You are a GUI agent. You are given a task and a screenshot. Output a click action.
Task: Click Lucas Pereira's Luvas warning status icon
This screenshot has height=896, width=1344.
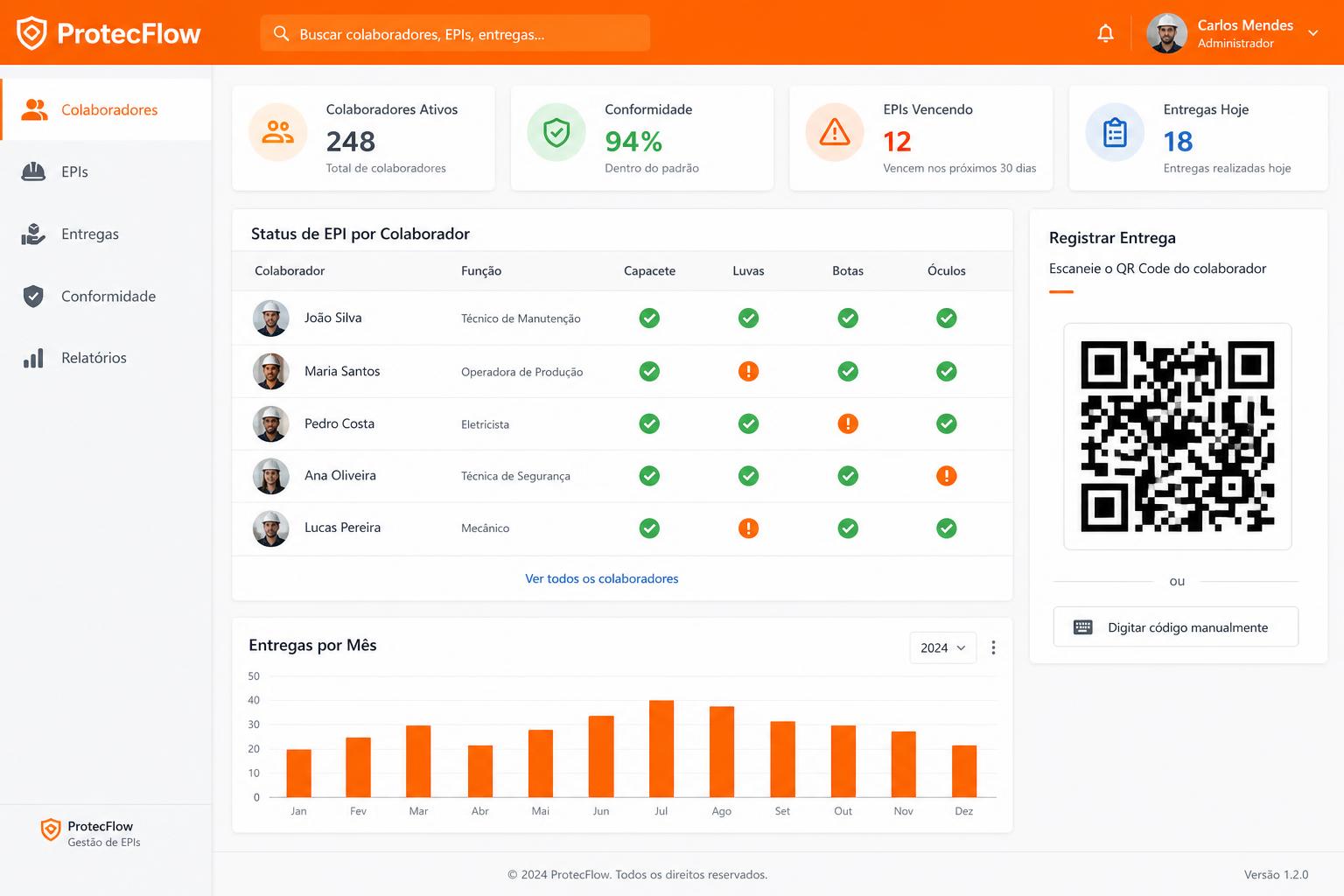[748, 528]
